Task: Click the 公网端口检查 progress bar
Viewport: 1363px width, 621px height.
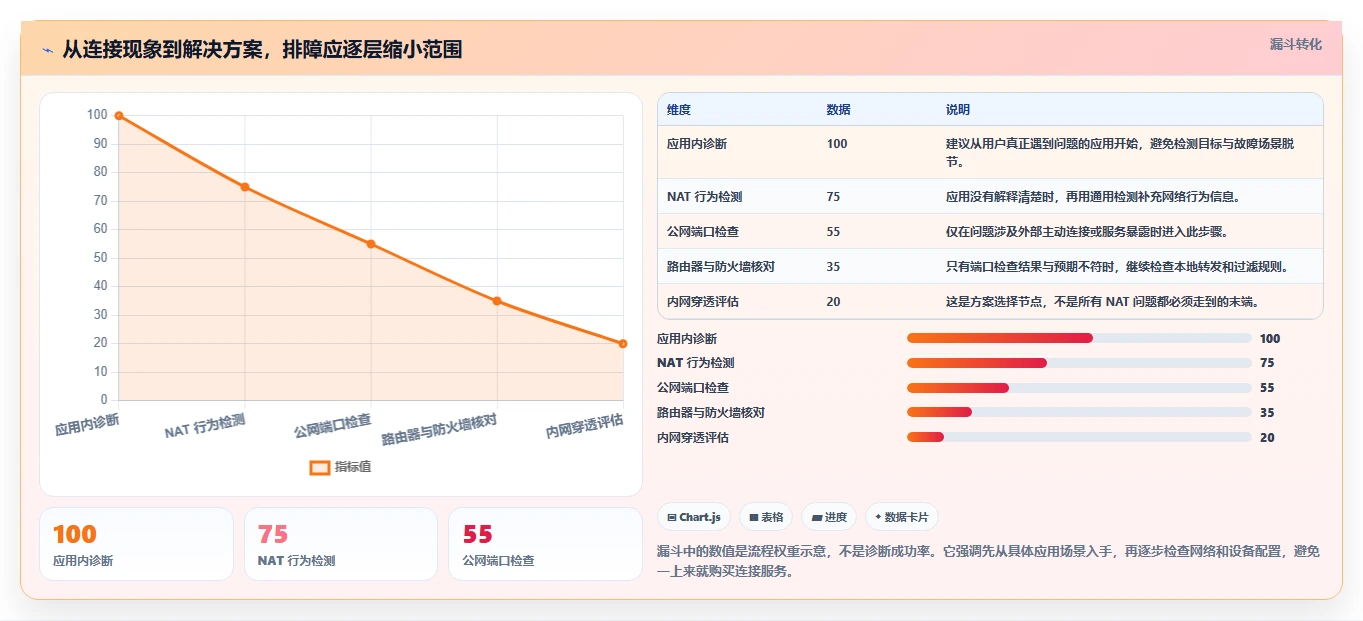Action: [1079, 388]
